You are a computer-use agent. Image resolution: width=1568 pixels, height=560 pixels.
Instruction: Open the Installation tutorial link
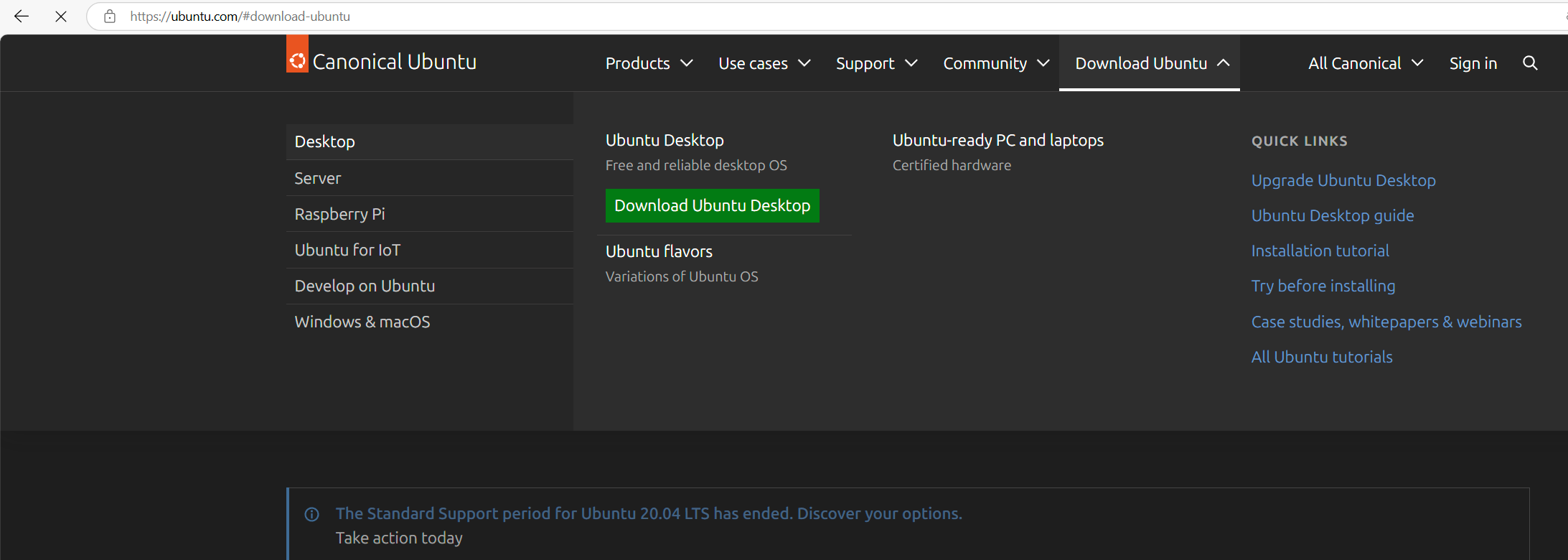[1320, 251]
